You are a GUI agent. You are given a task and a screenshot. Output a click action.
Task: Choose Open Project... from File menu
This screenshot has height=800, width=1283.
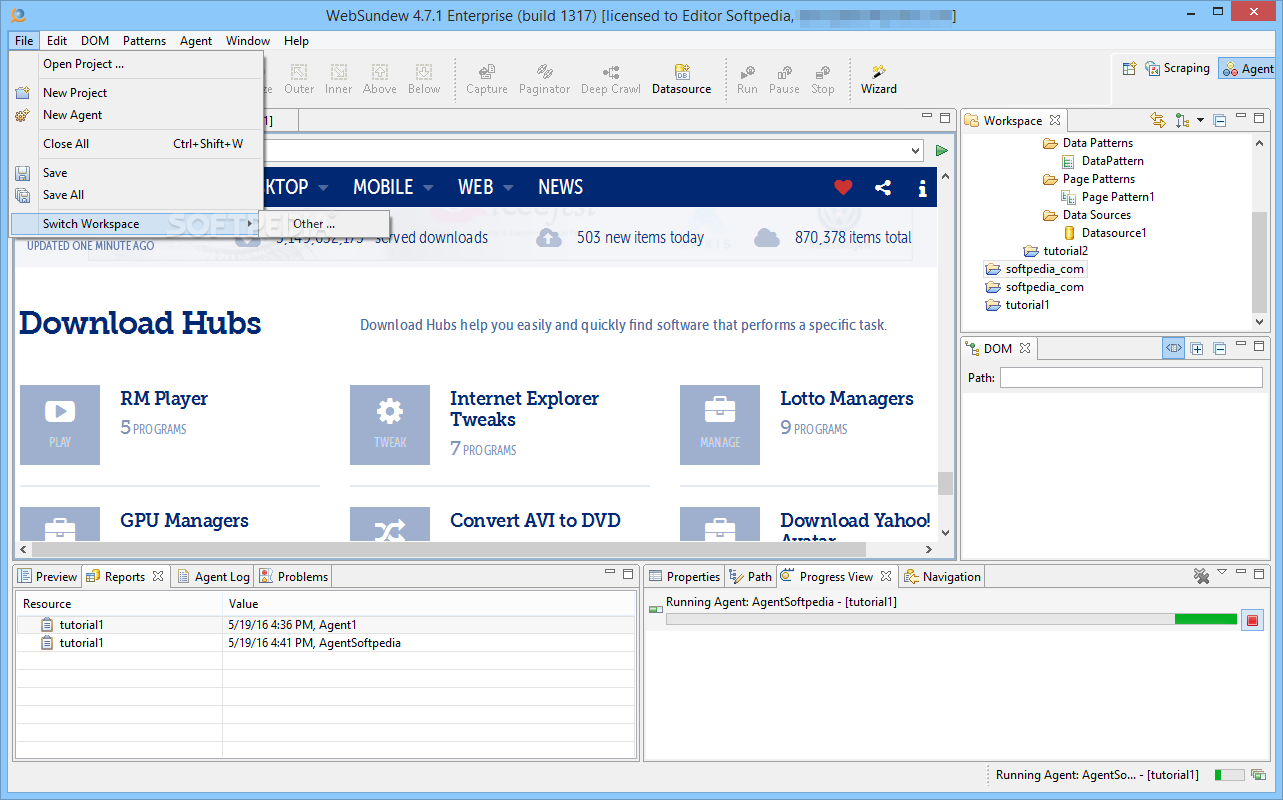click(136, 64)
